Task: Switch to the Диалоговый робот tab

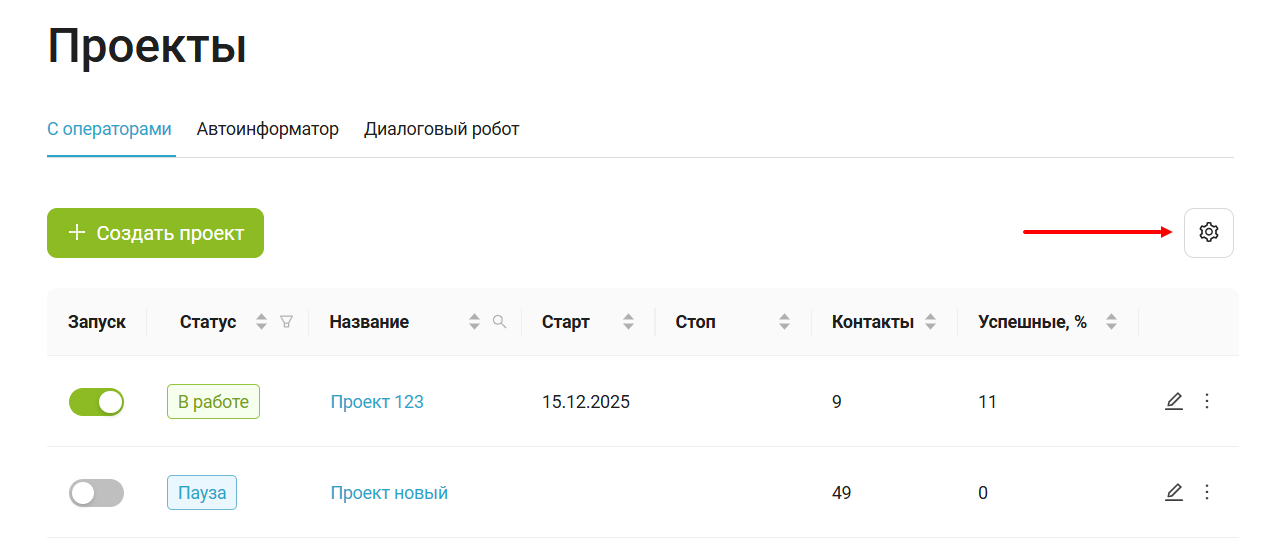Action: [x=441, y=129]
